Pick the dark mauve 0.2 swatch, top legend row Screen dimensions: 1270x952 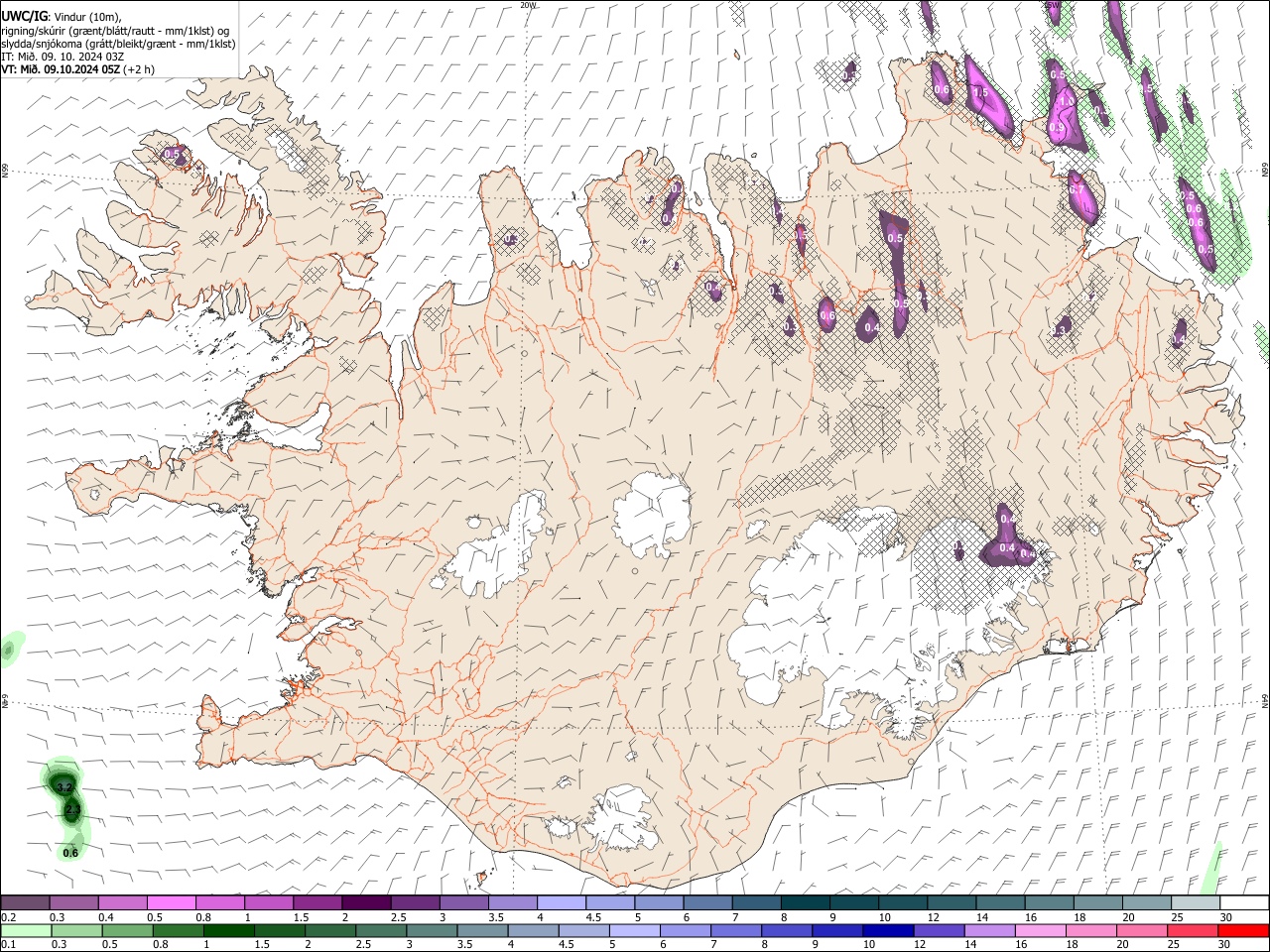click(25, 902)
